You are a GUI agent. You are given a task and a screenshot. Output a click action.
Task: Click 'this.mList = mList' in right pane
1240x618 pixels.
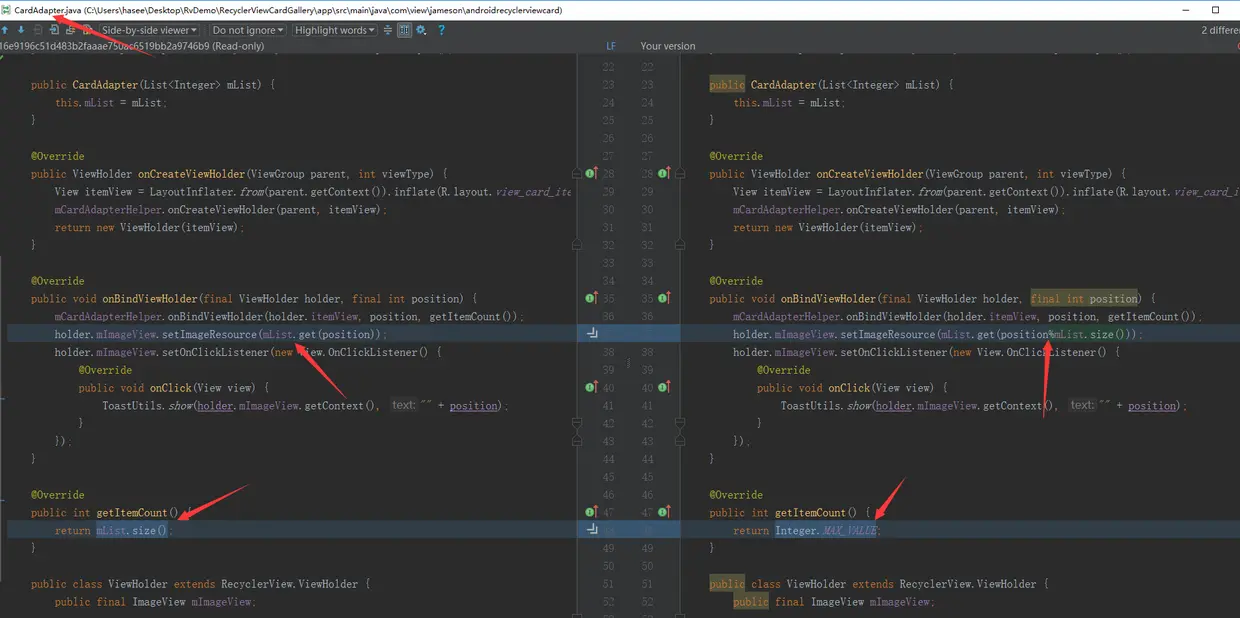pyautogui.click(x=788, y=102)
